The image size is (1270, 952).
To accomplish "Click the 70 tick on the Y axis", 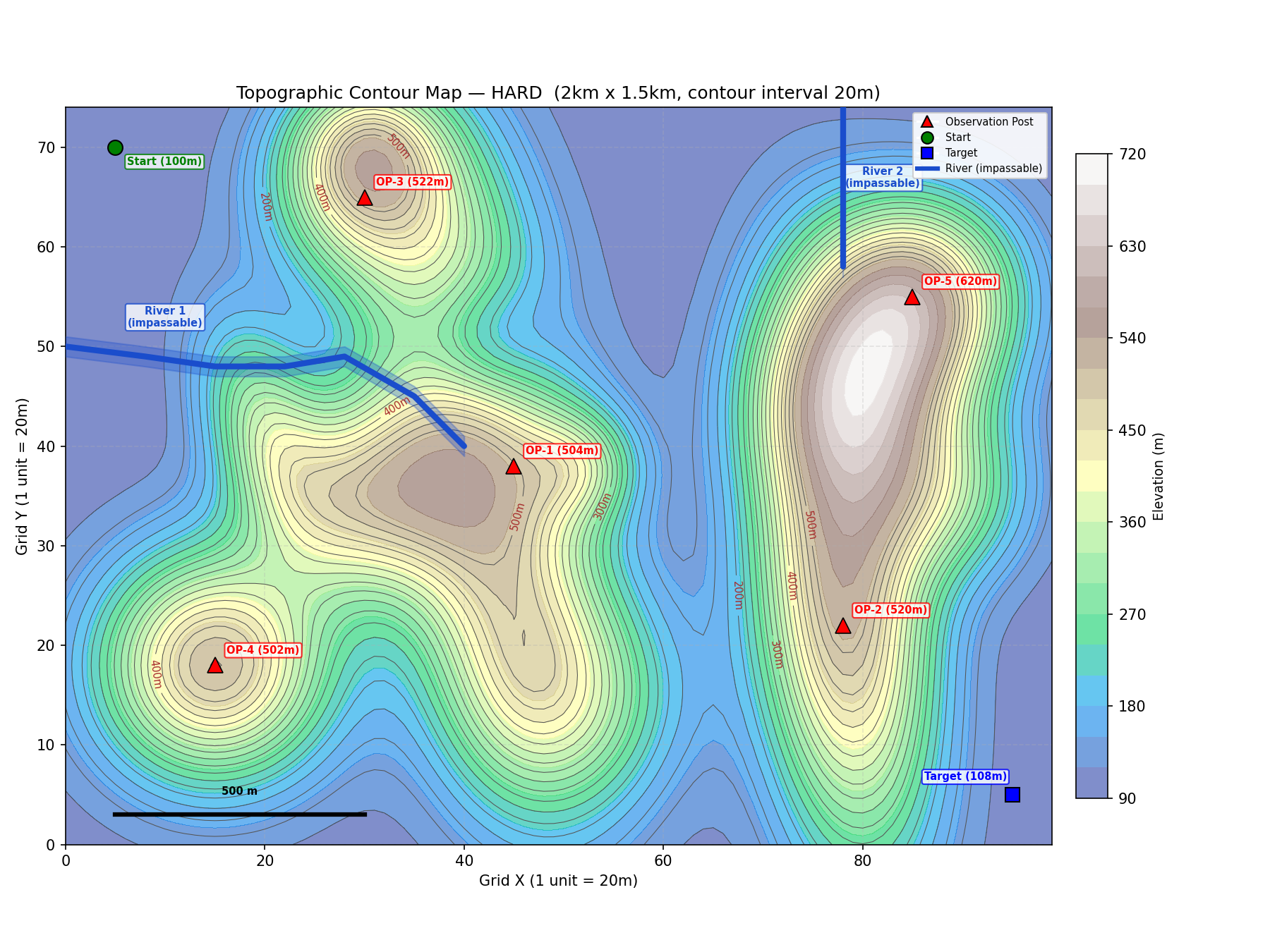I will point(47,147).
